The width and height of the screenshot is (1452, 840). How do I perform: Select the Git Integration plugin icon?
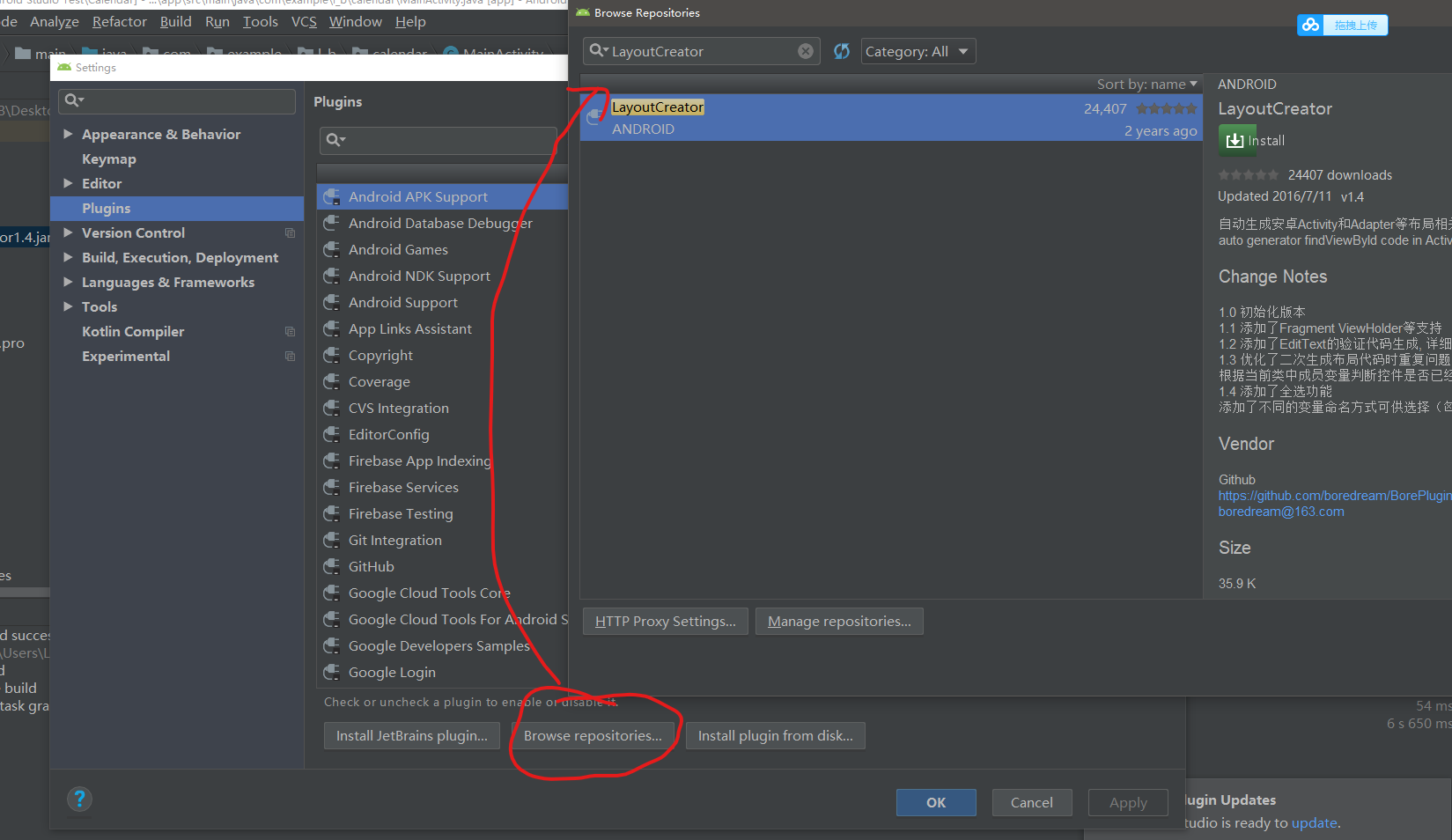click(x=332, y=540)
